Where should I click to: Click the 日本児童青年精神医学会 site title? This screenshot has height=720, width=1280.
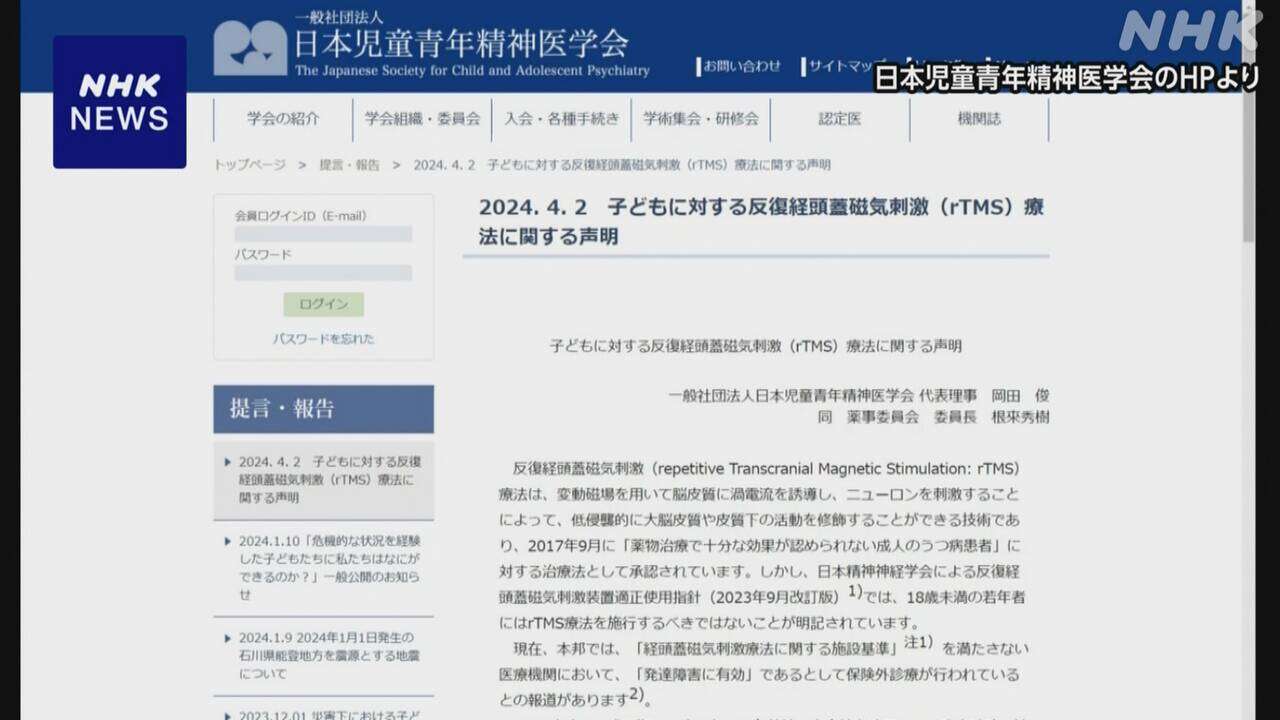click(461, 43)
